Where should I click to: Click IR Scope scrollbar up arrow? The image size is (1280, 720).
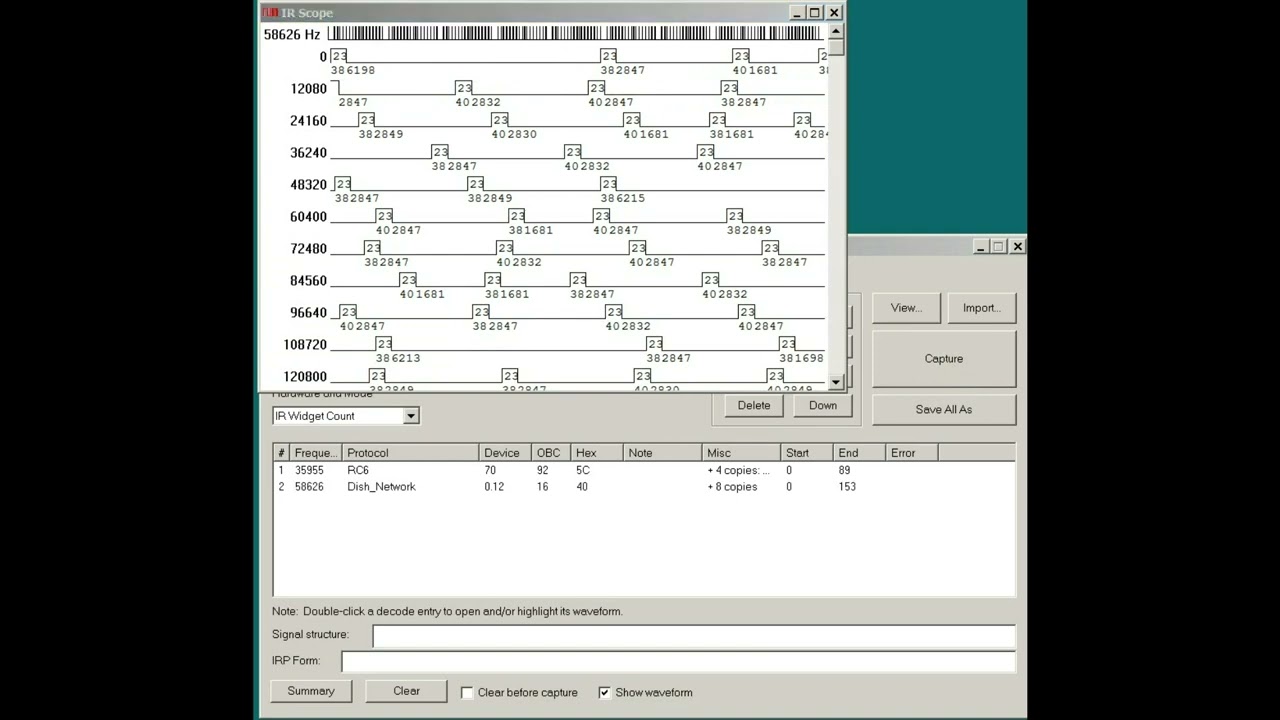(836, 32)
